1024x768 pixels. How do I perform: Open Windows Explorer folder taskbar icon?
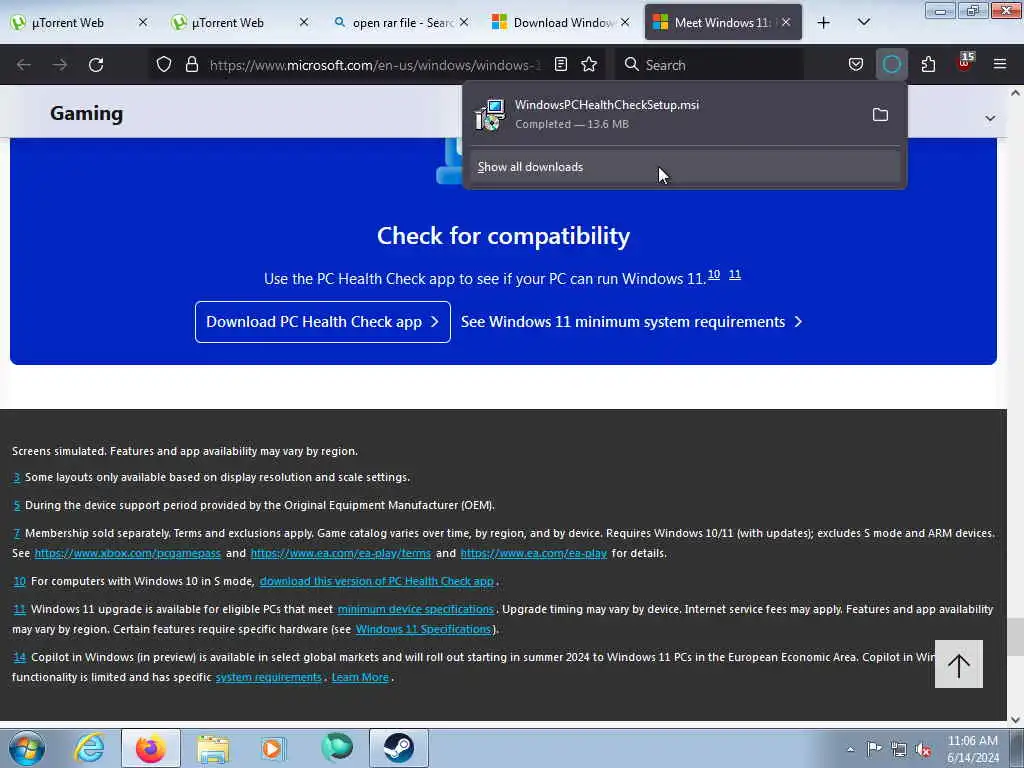point(213,748)
